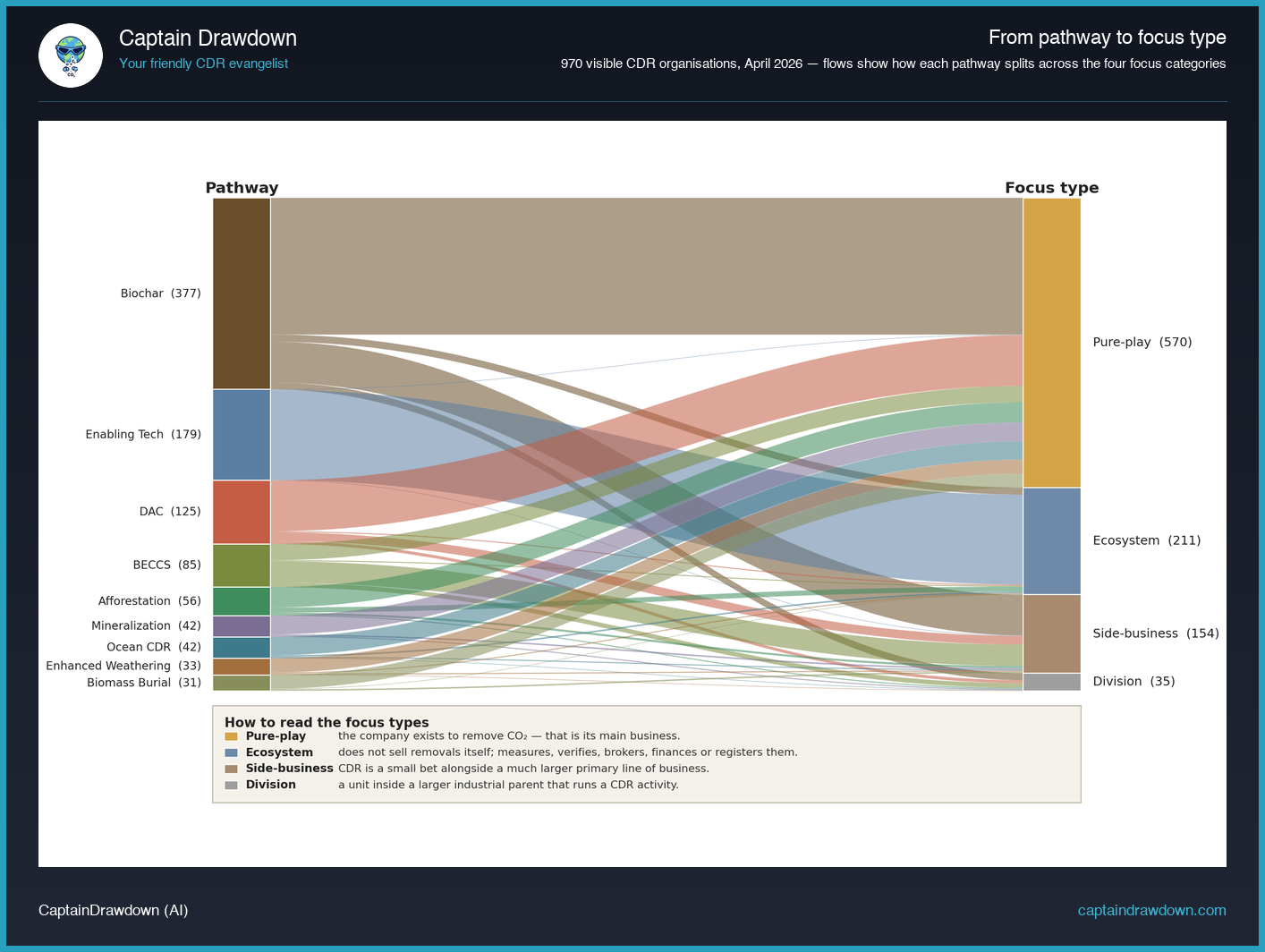The width and height of the screenshot is (1265, 952).
Task: Click the Division focus type node
Action: (1051, 682)
